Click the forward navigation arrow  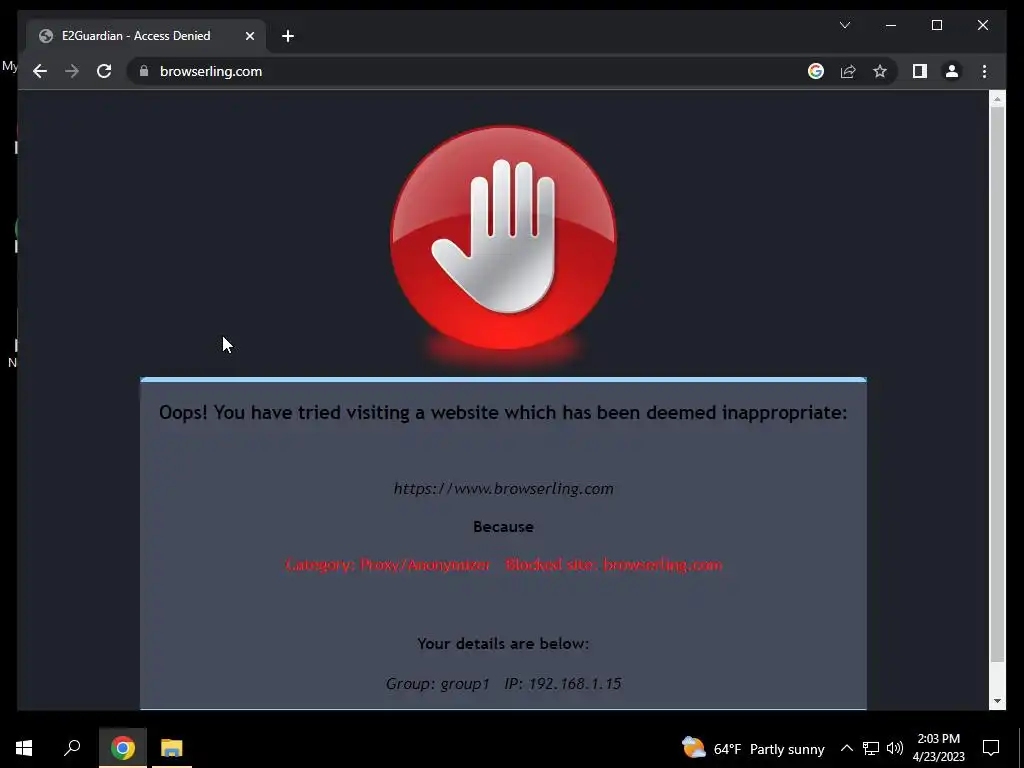coord(72,71)
